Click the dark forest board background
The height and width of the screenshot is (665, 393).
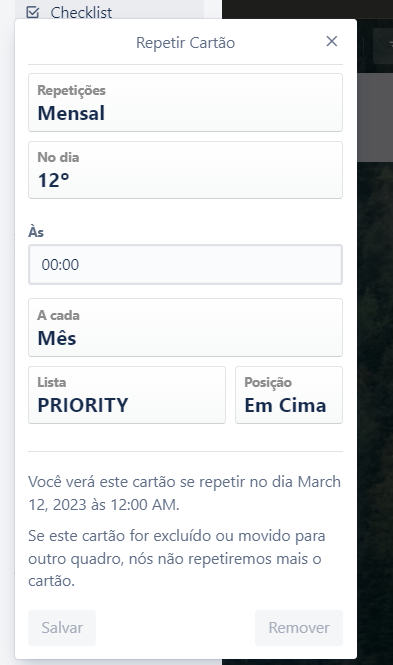click(x=375, y=382)
